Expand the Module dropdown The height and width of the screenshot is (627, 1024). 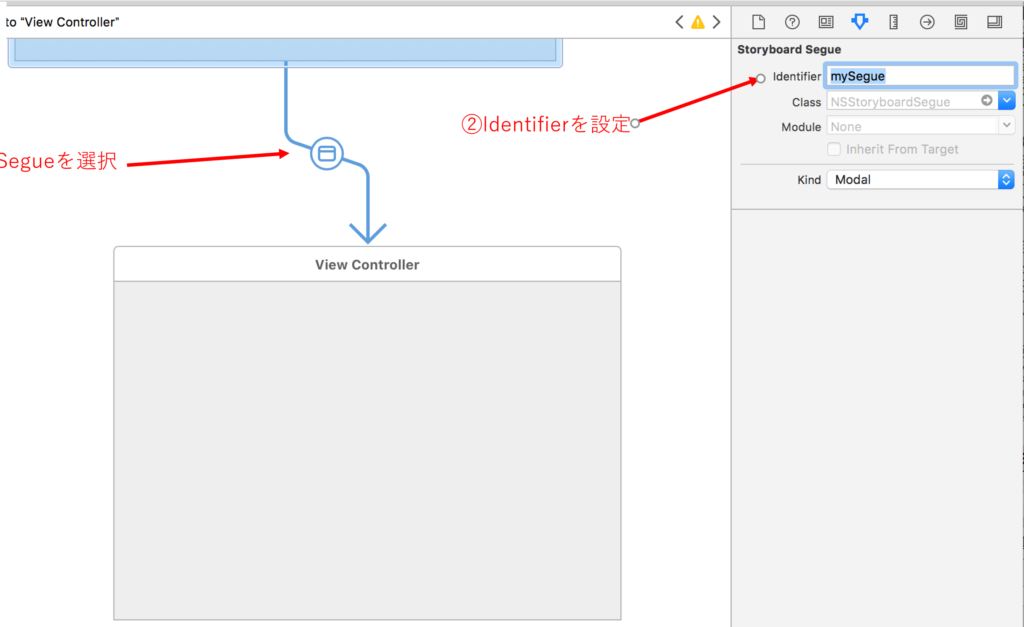(x=1007, y=127)
